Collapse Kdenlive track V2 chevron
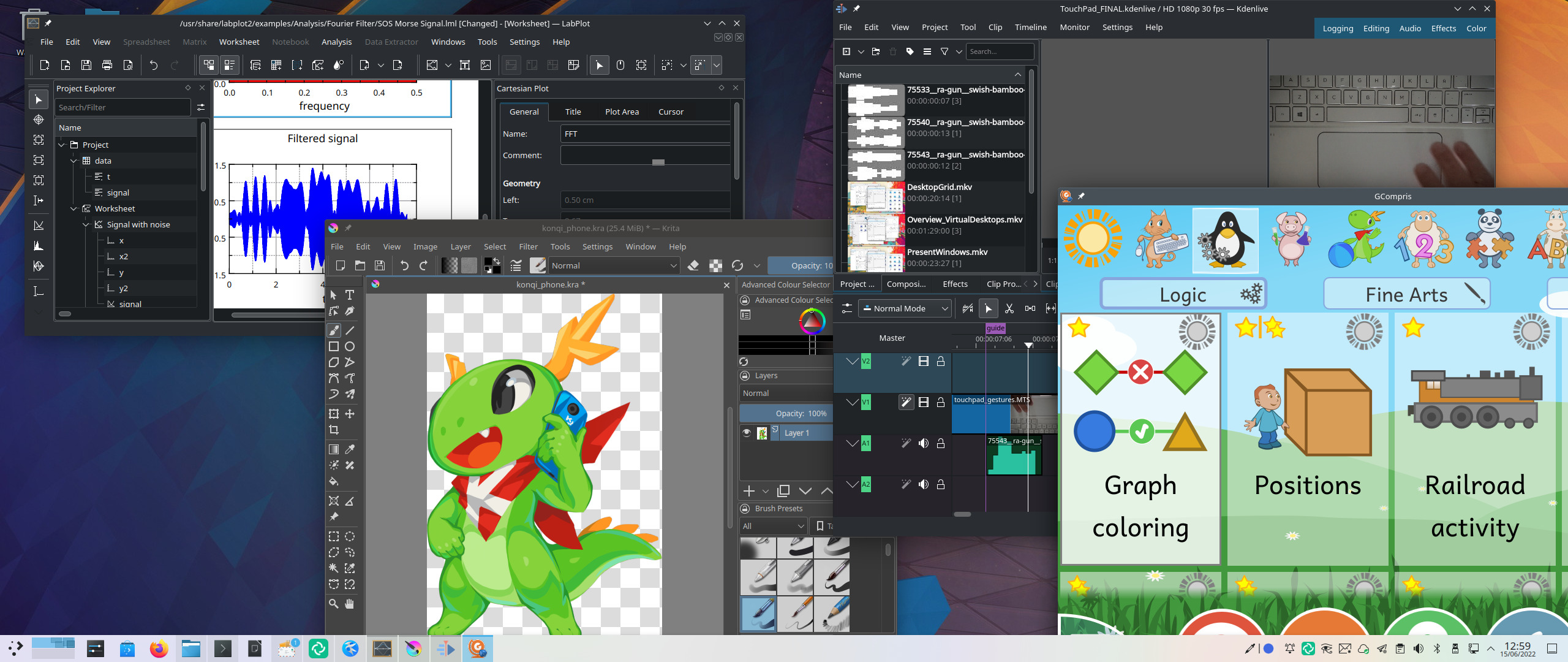This screenshot has height=662, width=1568. pyautogui.click(x=852, y=361)
